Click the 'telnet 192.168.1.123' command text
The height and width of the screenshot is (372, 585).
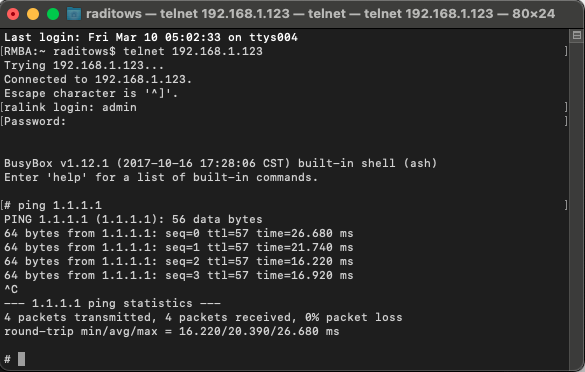(x=193, y=51)
